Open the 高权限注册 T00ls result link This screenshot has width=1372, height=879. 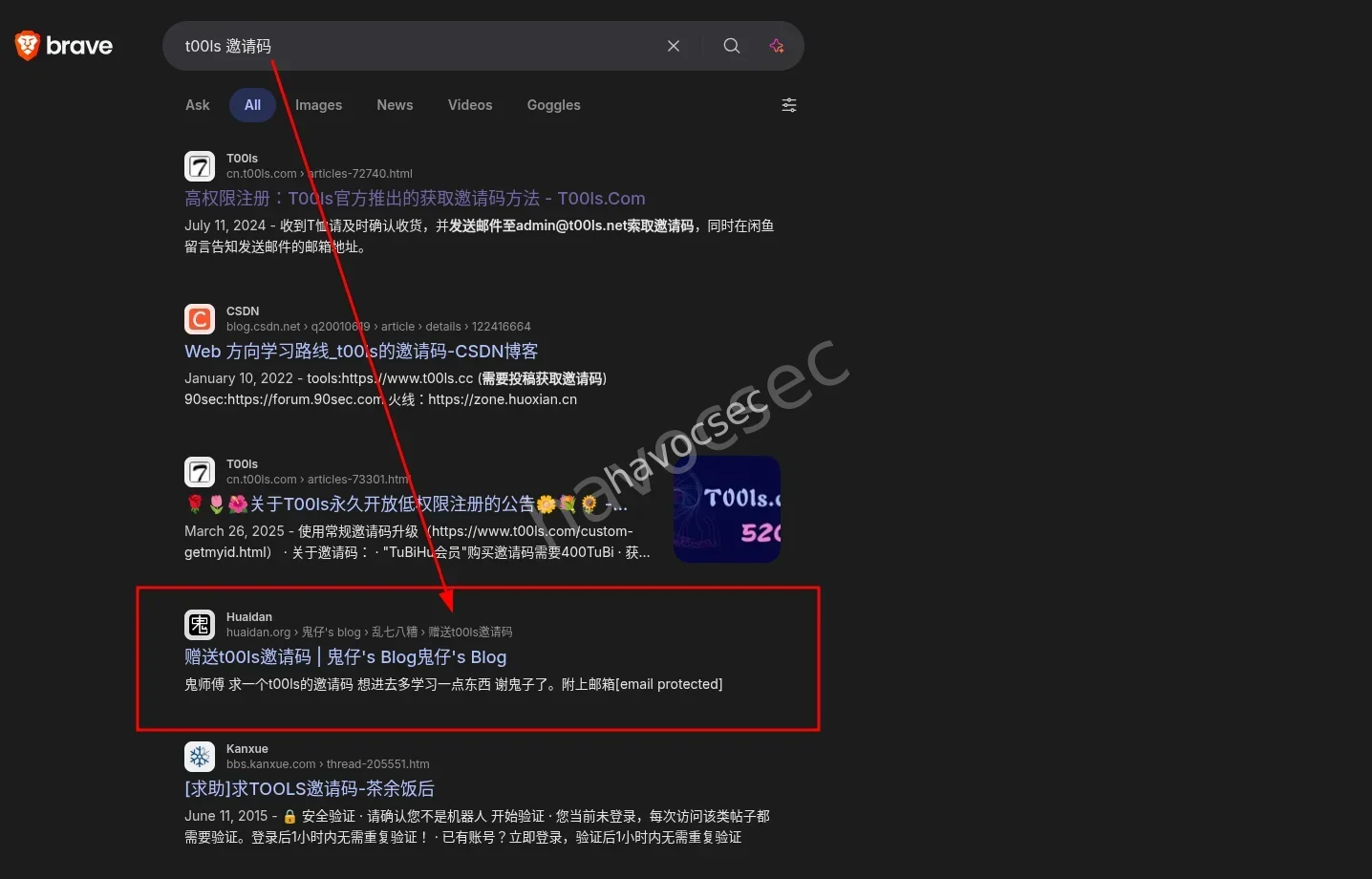coord(415,198)
